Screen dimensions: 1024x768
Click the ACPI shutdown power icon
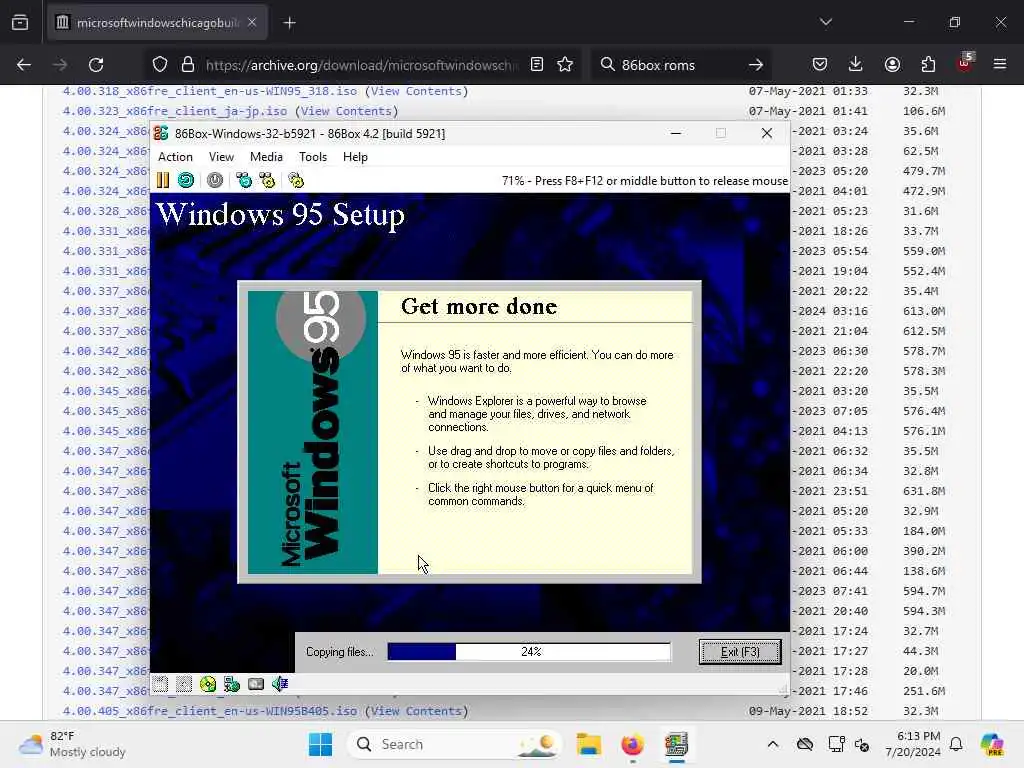(215, 180)
